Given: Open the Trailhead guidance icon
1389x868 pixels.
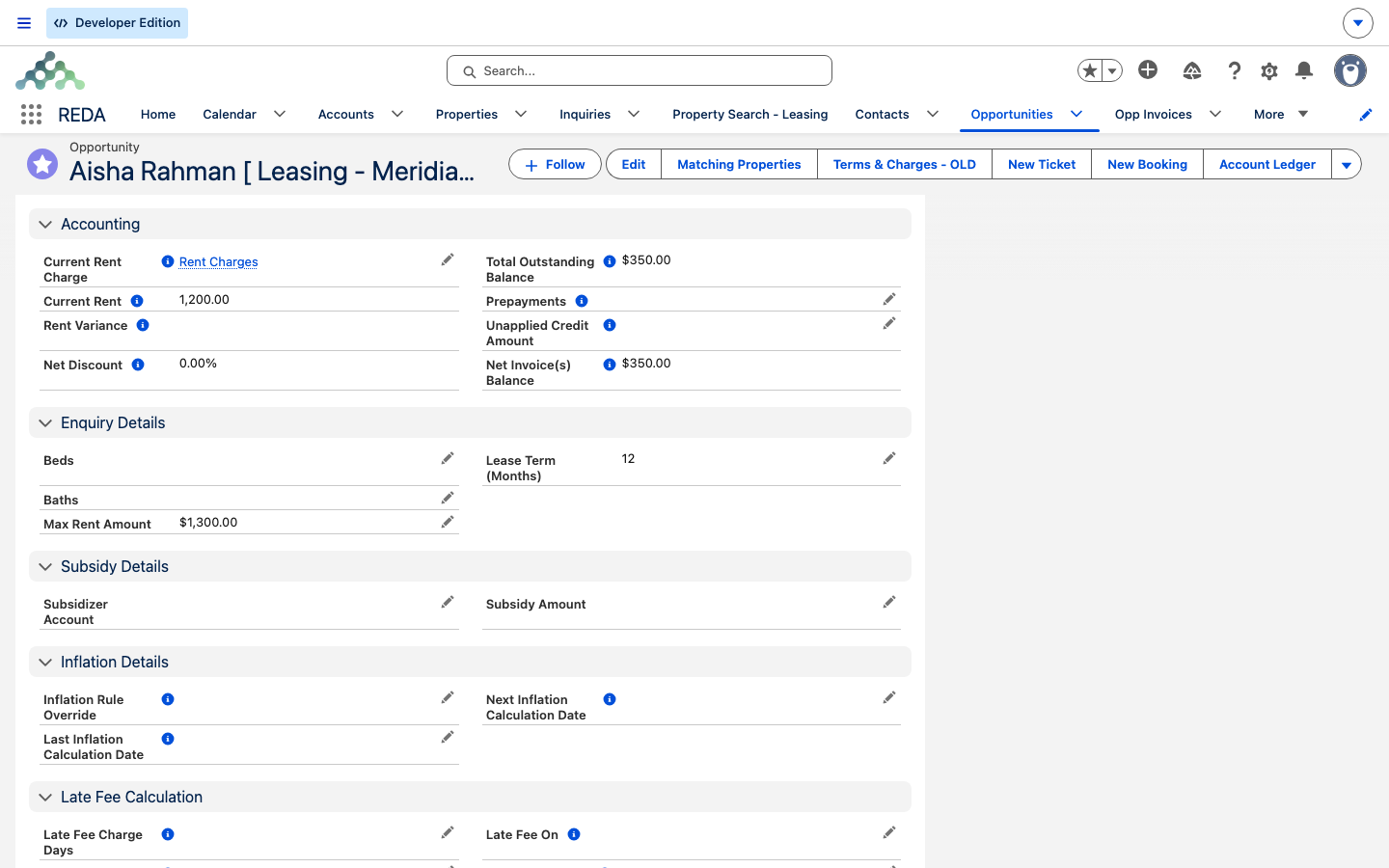Looking at the screenshot, I should 1192,70.
